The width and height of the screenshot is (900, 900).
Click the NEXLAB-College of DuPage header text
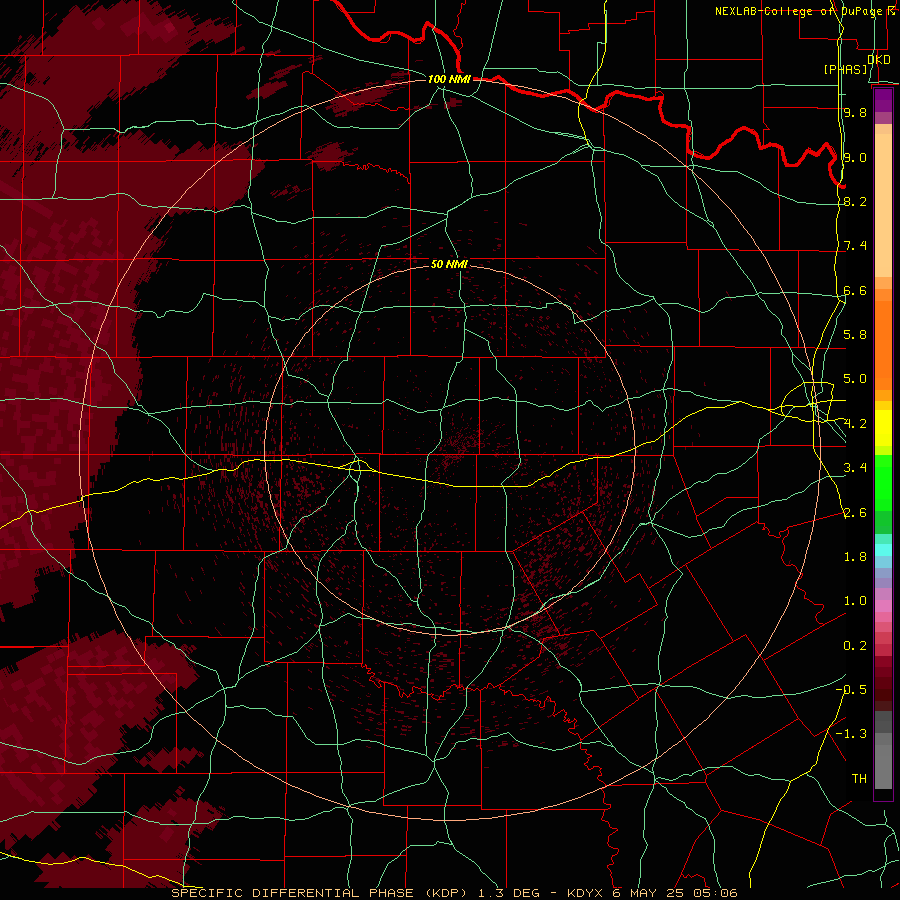pyautogui.click(x=798, y=11)
